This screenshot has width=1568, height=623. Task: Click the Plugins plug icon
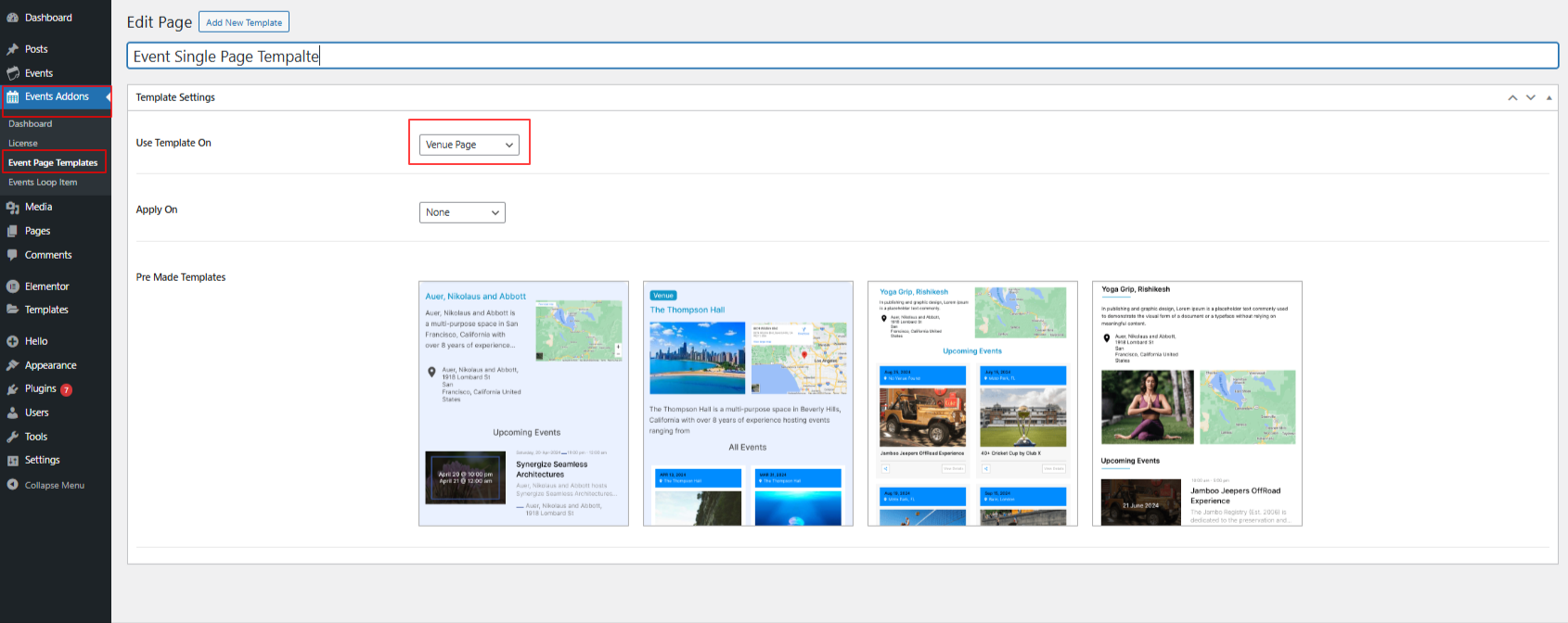tap(12, 389)
